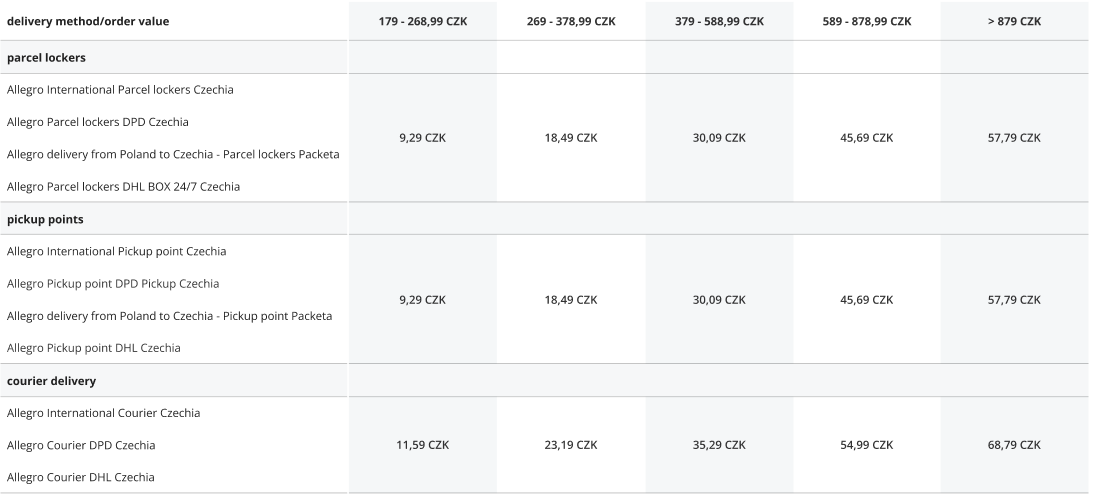The image size is (1093, 496).
Task: Select "Allegro Courier DHL Czechia" row
Action: [81, 477]
